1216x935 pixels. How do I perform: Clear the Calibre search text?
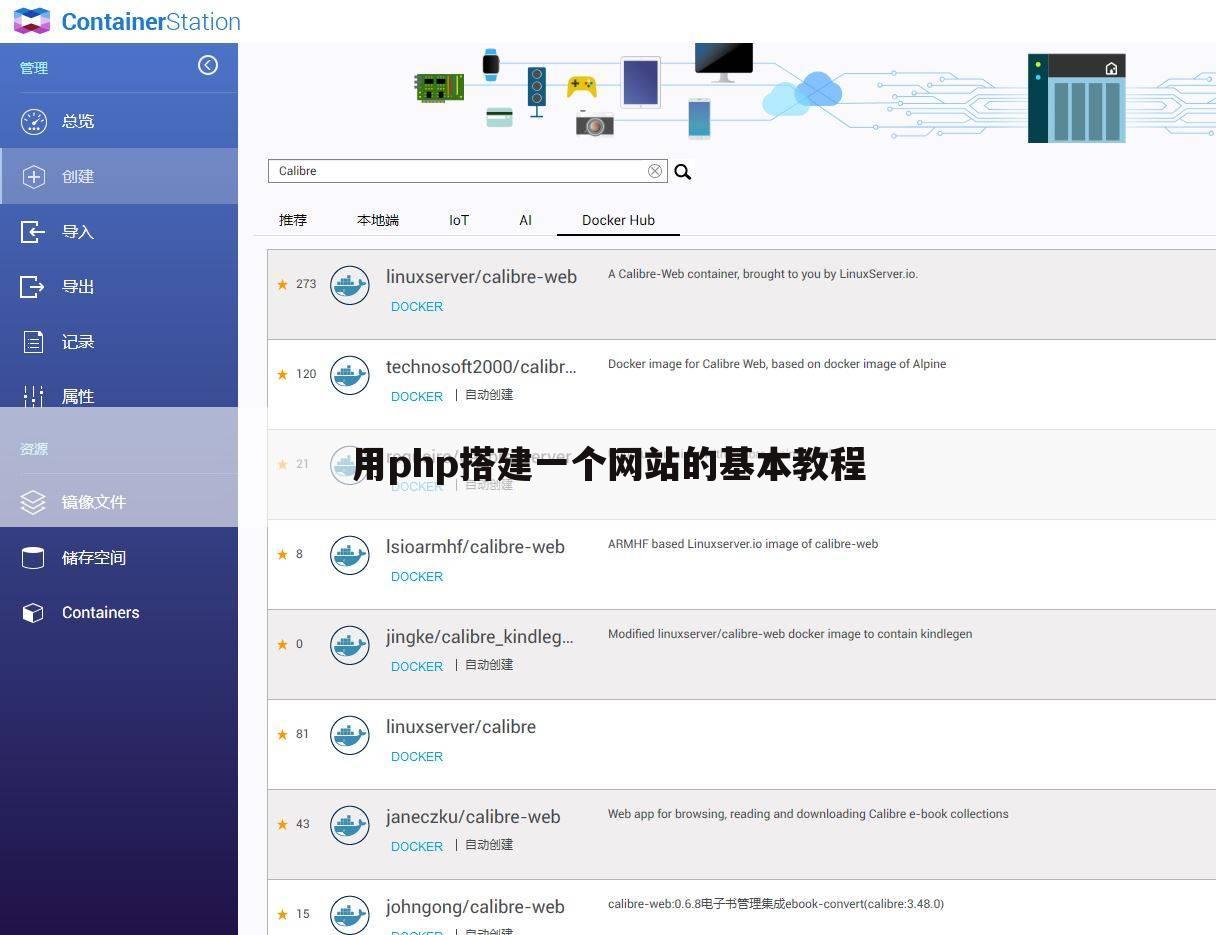[655, 170]
